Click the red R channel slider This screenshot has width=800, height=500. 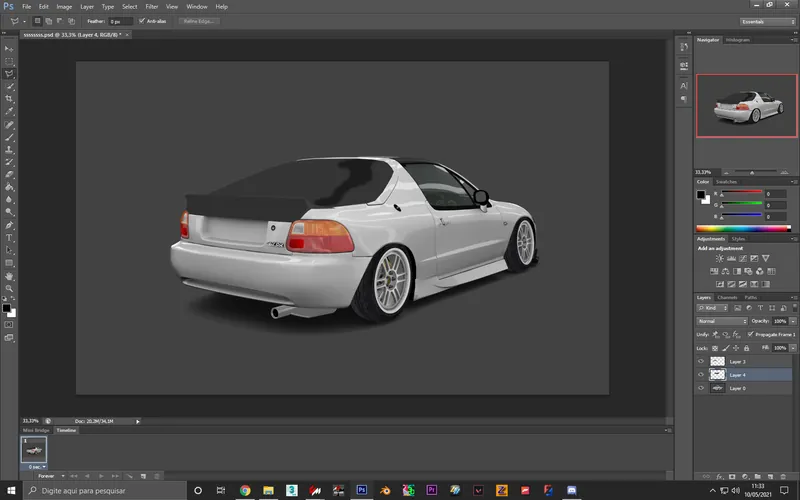click(x=742, y=192)
